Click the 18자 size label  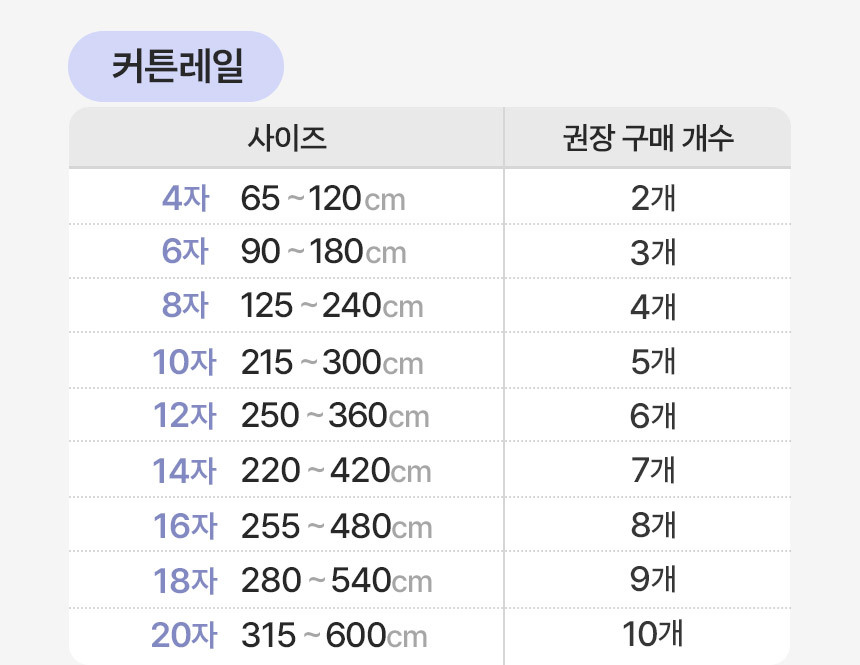click(184, 580)
